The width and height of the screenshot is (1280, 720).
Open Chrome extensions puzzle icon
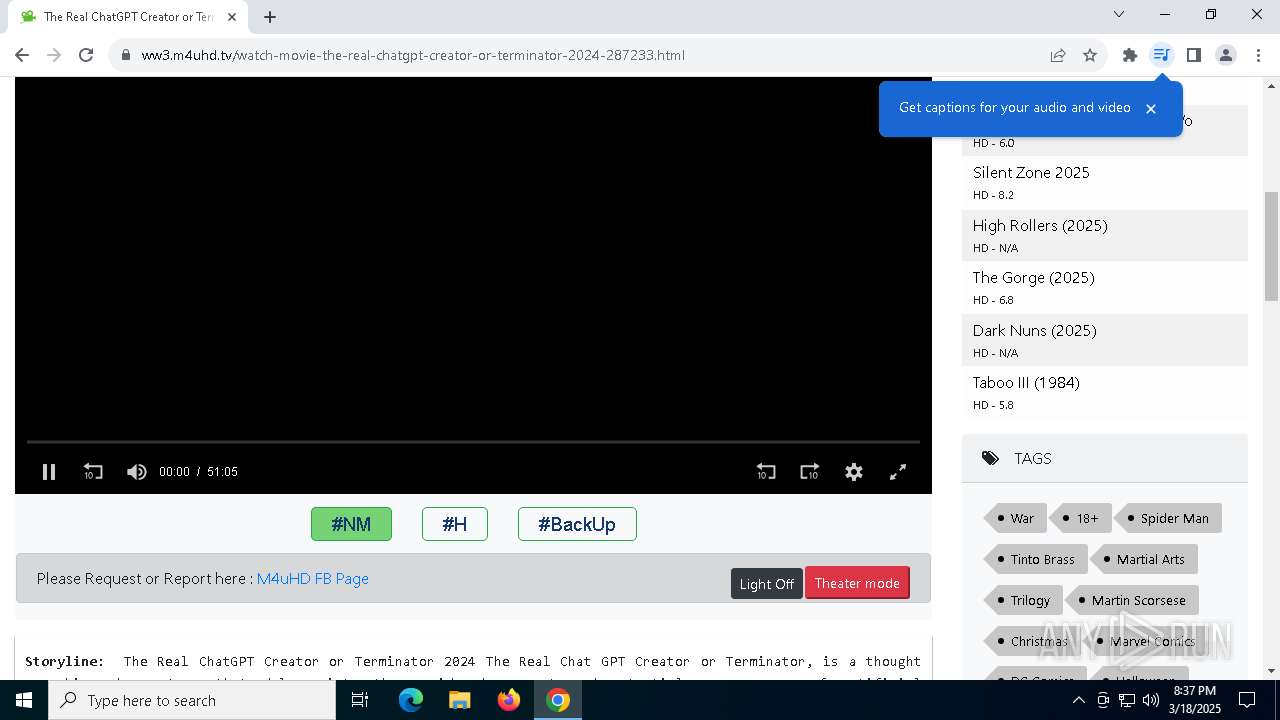click(1130, 55)
